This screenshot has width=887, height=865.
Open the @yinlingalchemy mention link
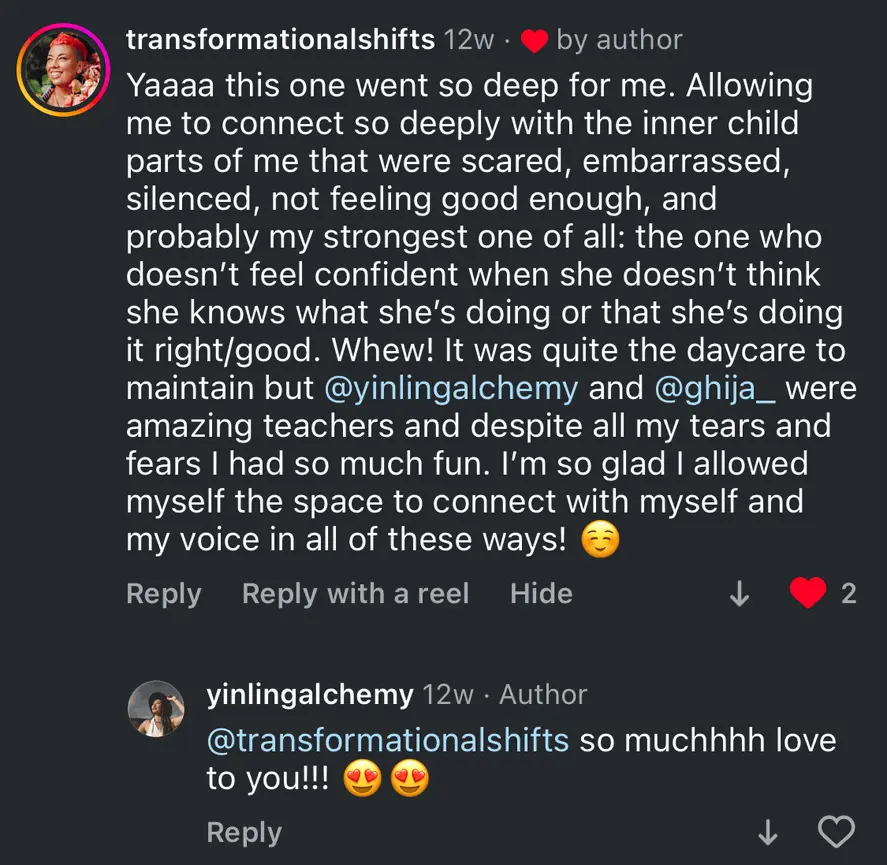451,389
